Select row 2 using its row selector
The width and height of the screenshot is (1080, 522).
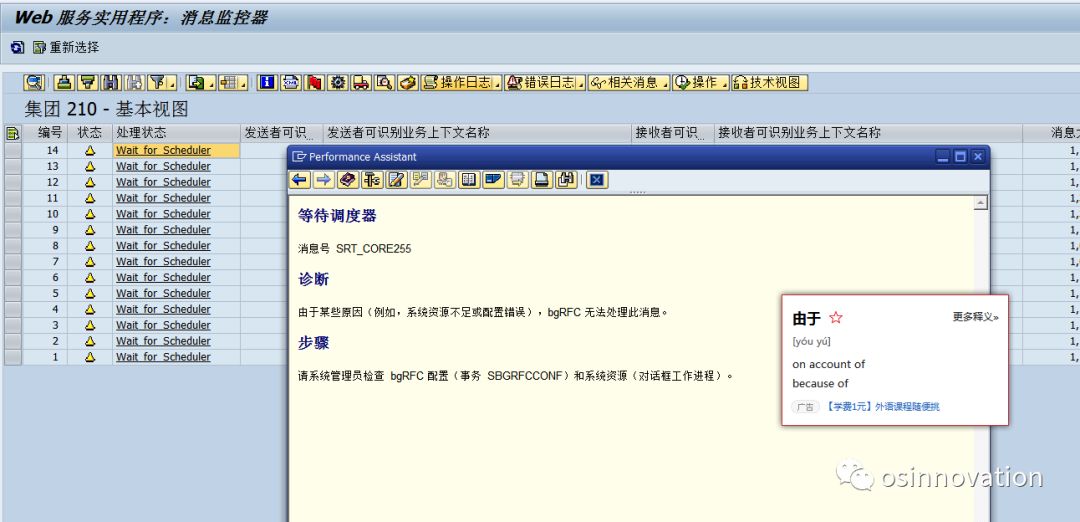(x=12, y=341)
